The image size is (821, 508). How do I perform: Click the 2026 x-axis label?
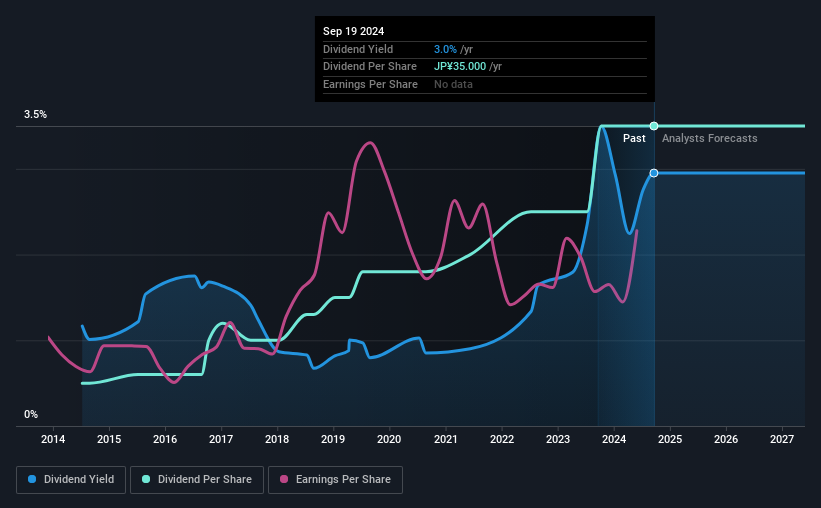point(726,439)
